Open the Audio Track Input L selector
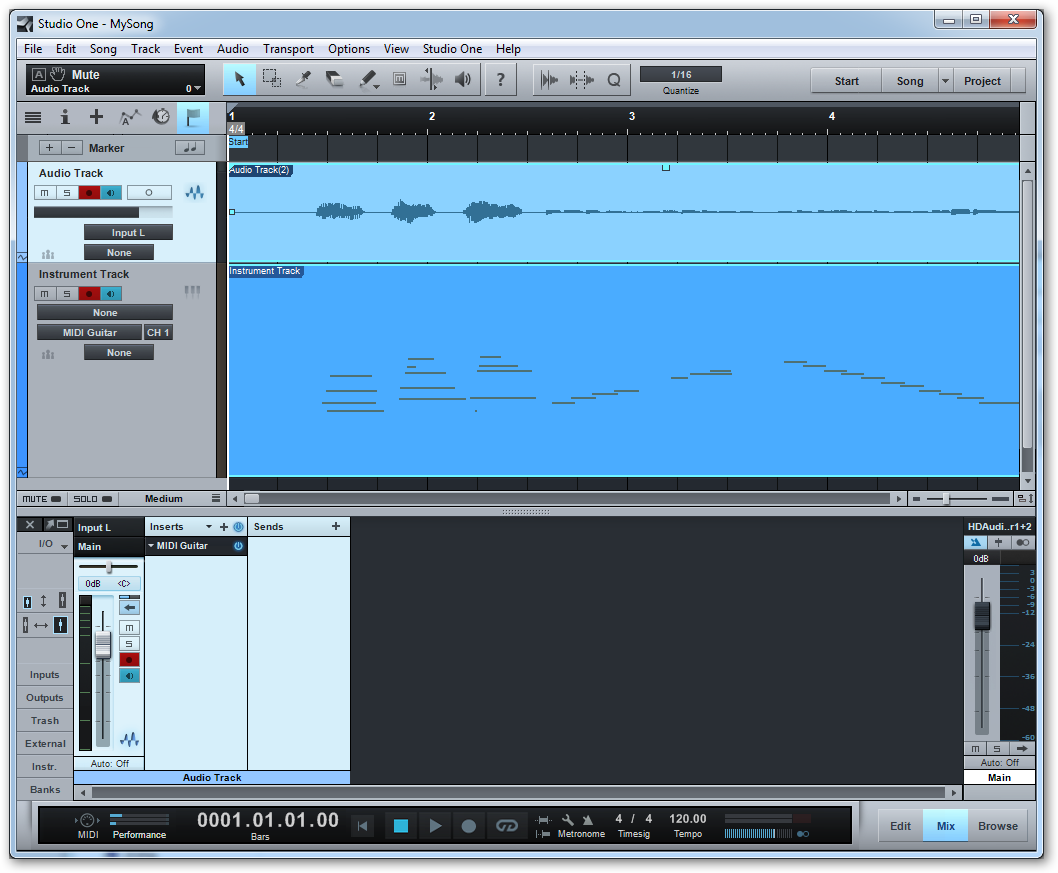Viewport: 1058px width, 873px height. tap(128, 233)
